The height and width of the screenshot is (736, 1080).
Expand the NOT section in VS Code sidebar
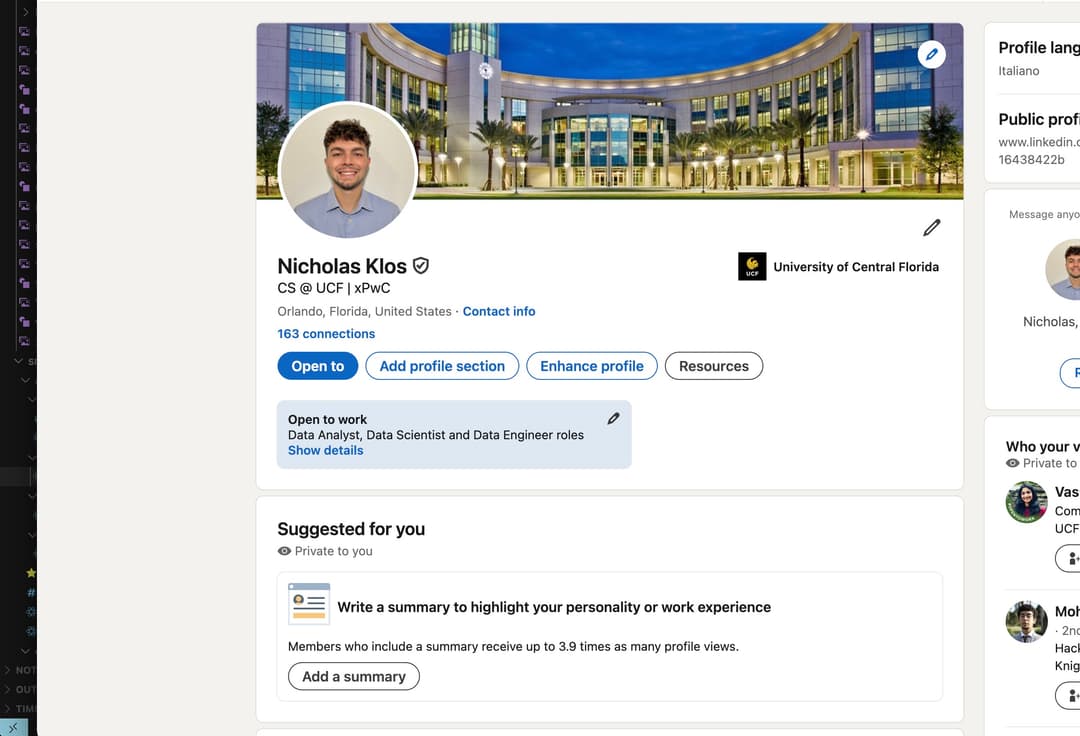coord(19,670)
